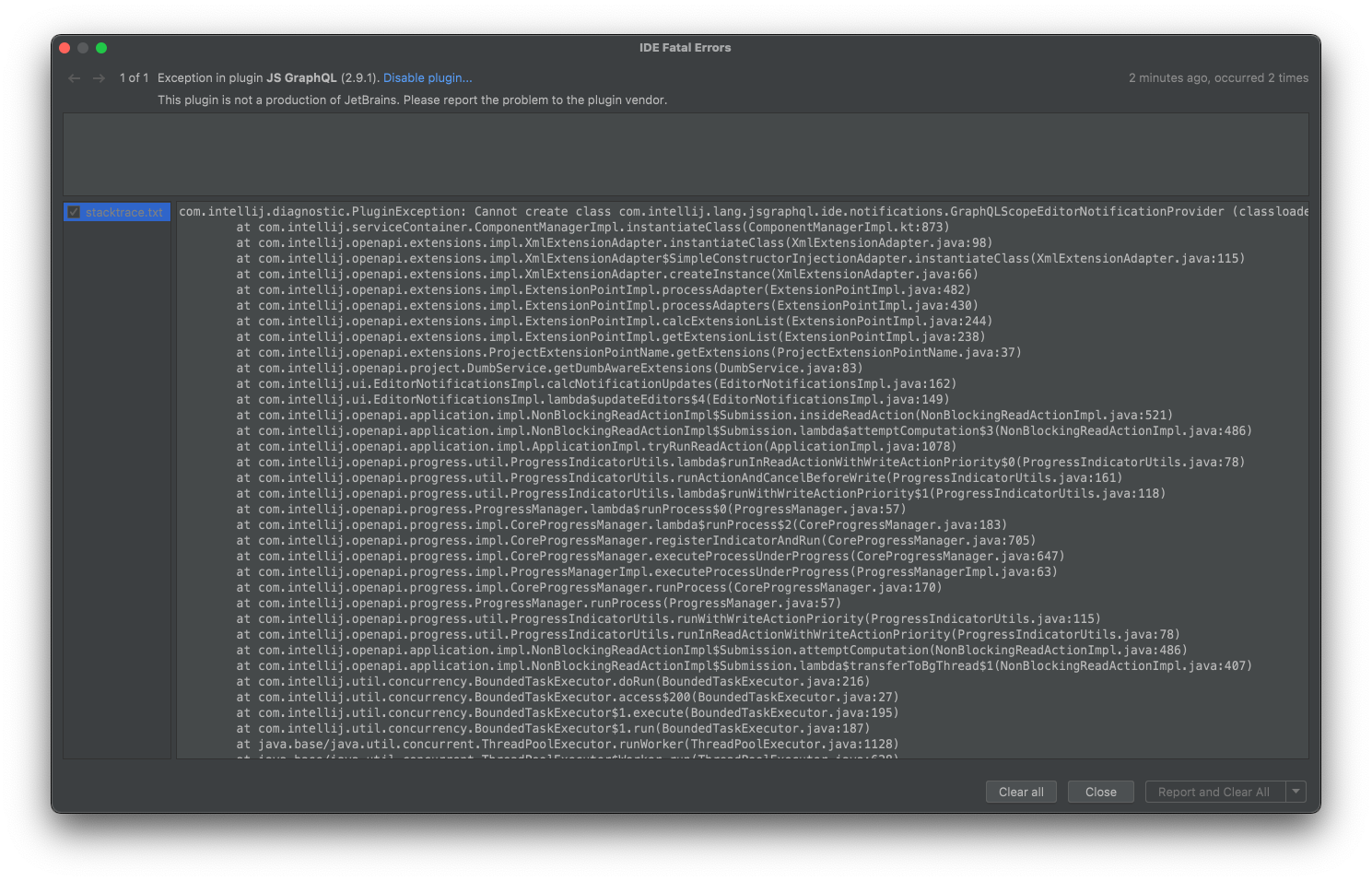The height and width of the screenshot is (881, 1372).
Task: Click the ApplicationImpl.tryRunReadAction stack line
Action: coord(596,447)
